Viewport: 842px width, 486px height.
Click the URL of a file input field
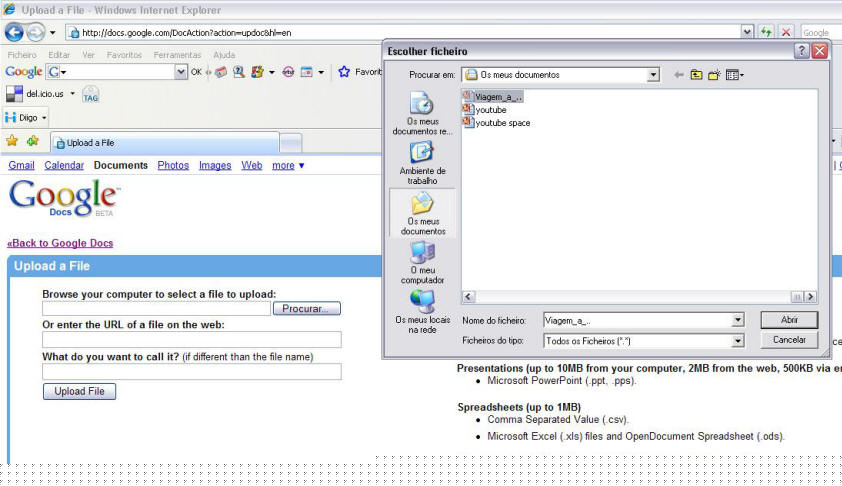click(192, 339)
